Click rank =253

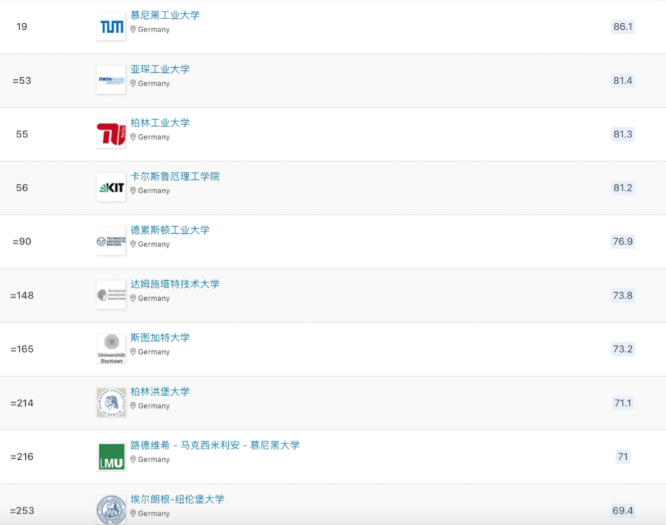point(22,510)
